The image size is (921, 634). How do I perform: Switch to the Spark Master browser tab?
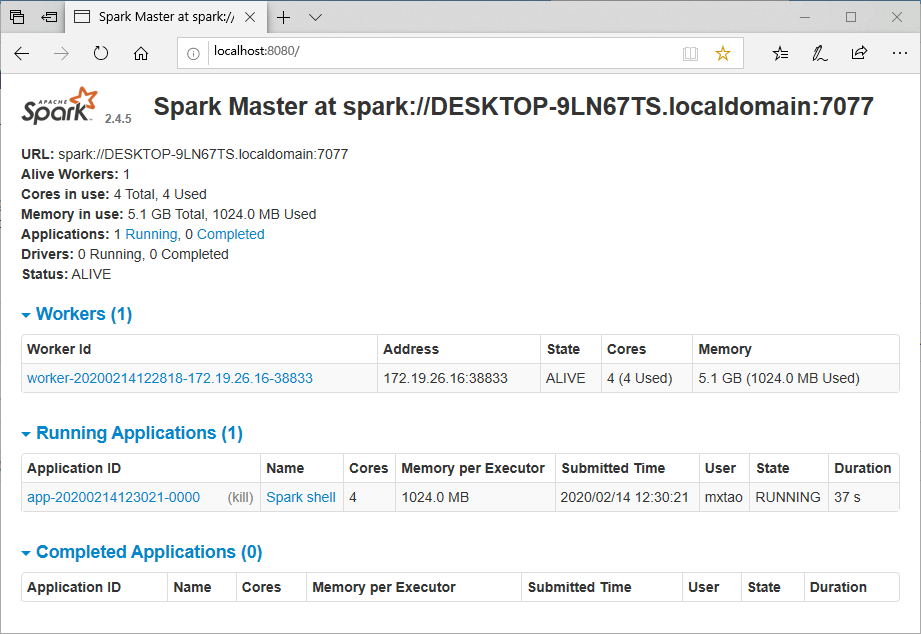click(160, 17)
